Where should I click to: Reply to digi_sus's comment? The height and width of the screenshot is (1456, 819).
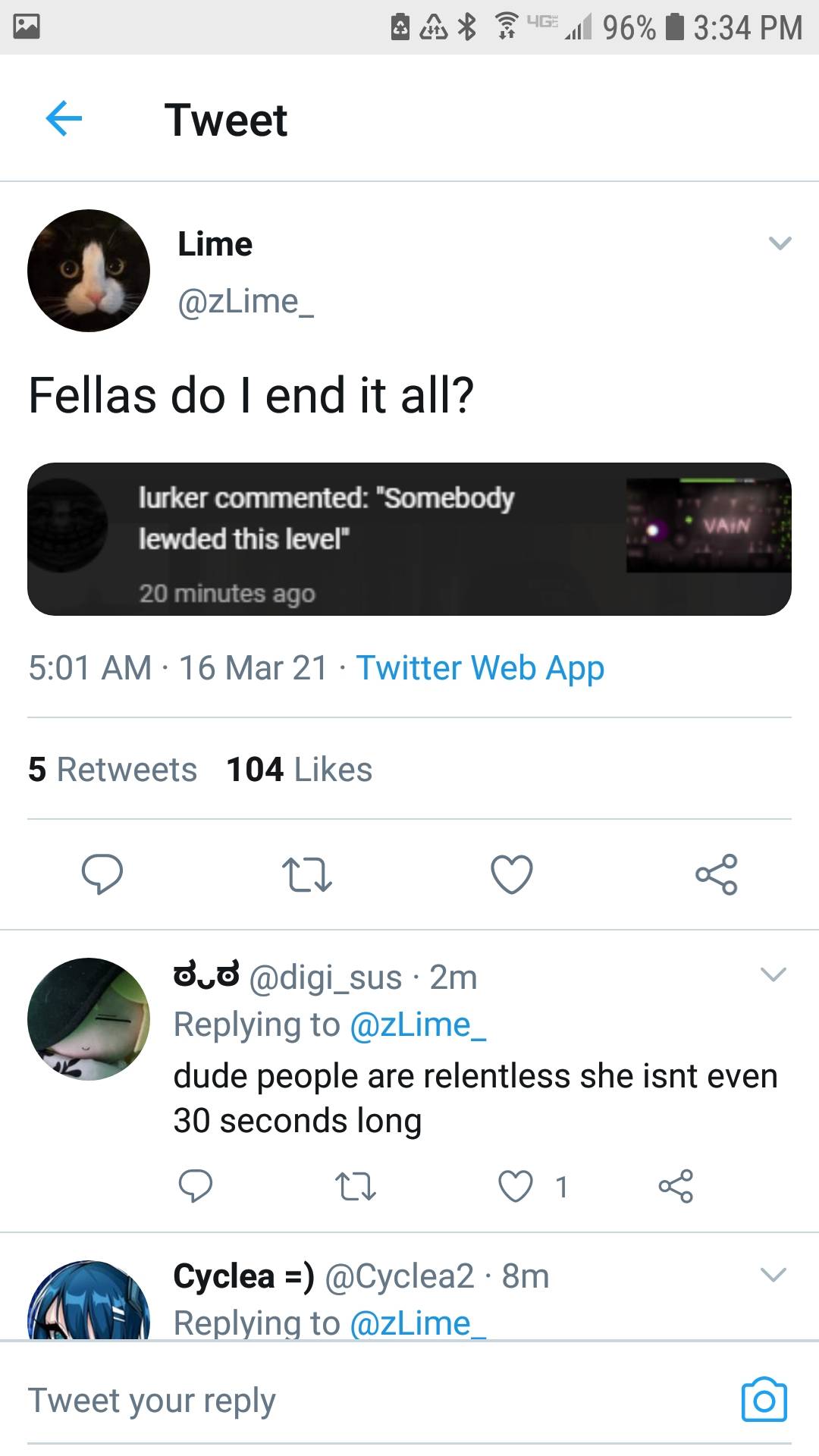point(196,1186)
